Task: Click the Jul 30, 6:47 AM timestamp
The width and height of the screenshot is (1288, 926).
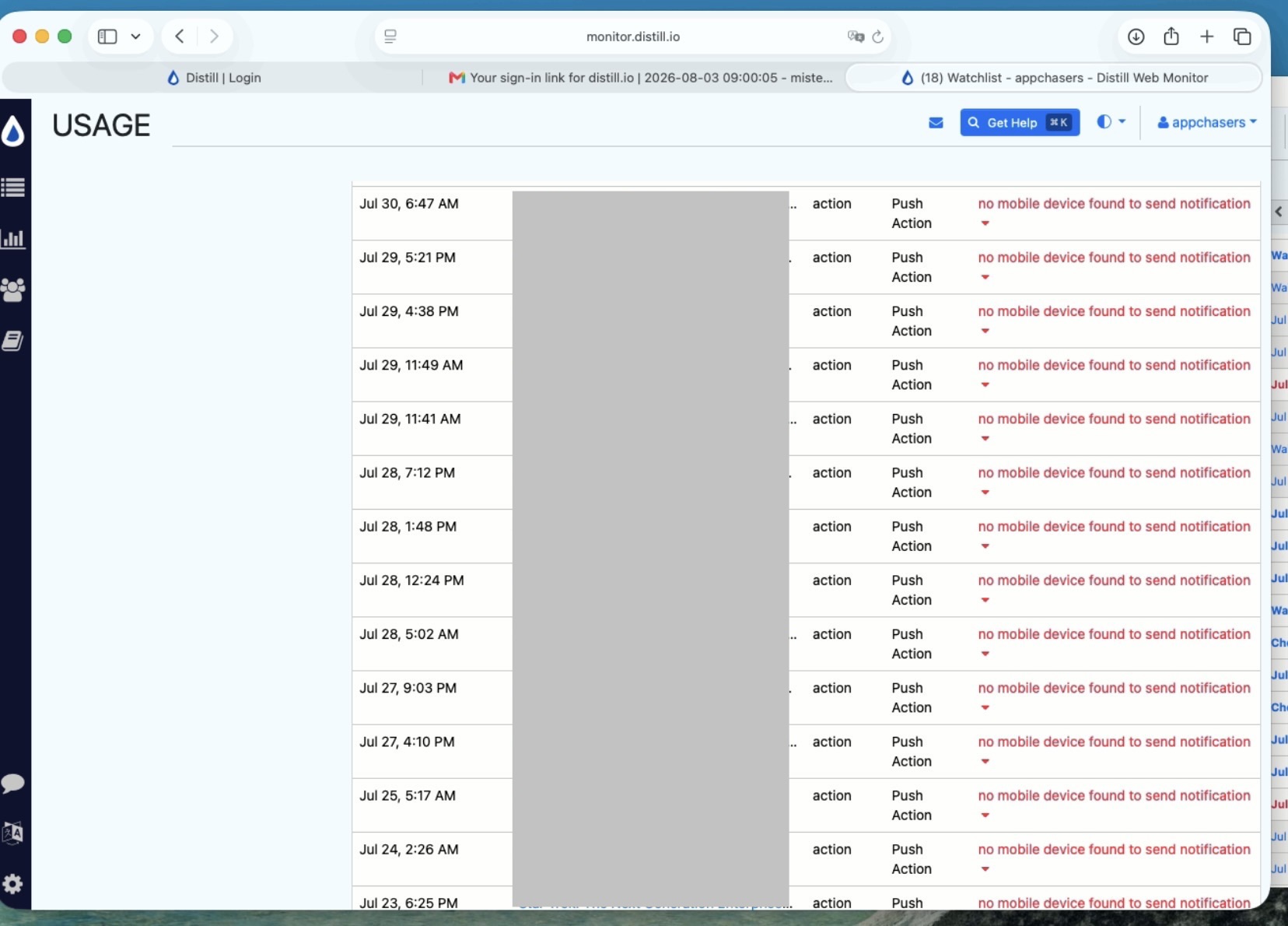Action: pos(409,204)
